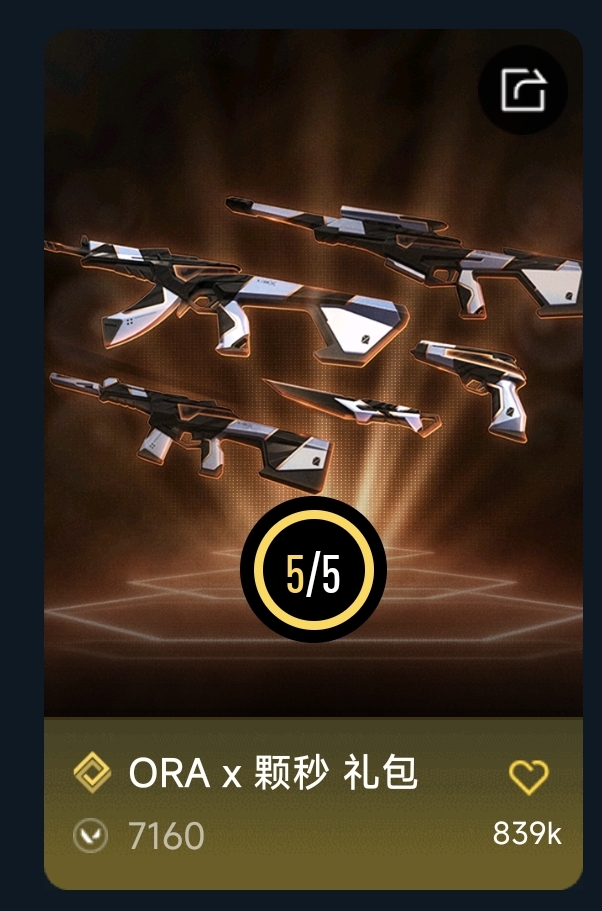Screen dimensions: 602x911
Task: Click the glowing hexagon platform in artwork
Action: (313, 598)
